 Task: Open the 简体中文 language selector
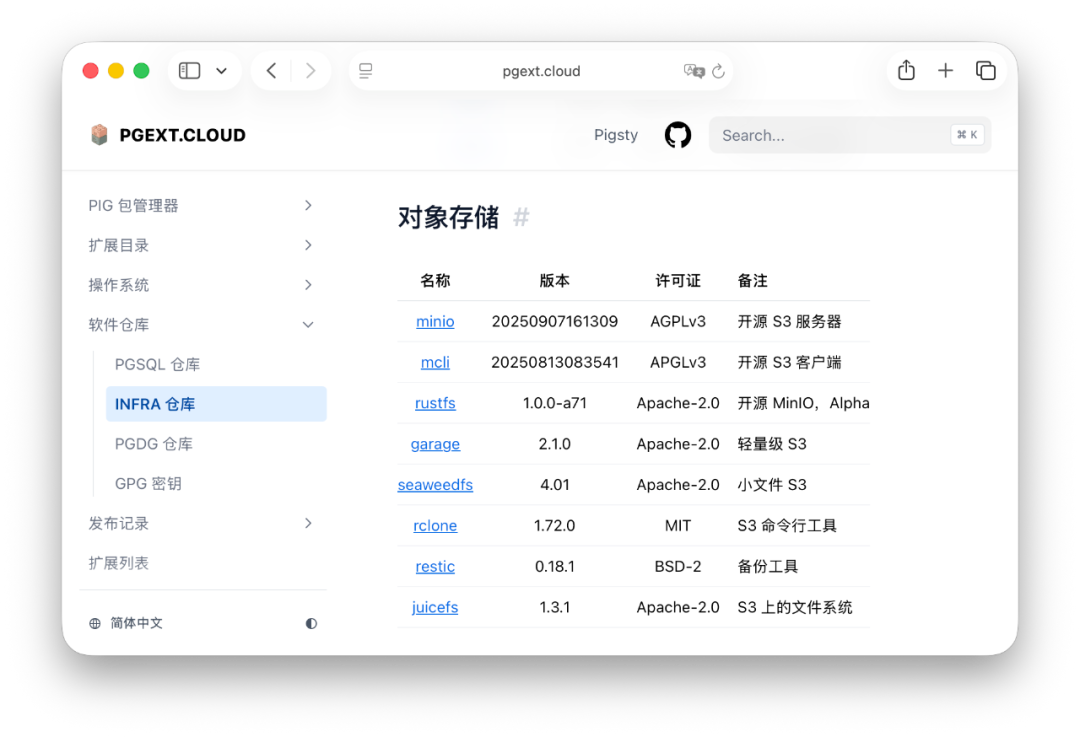[x=136, y=623]
